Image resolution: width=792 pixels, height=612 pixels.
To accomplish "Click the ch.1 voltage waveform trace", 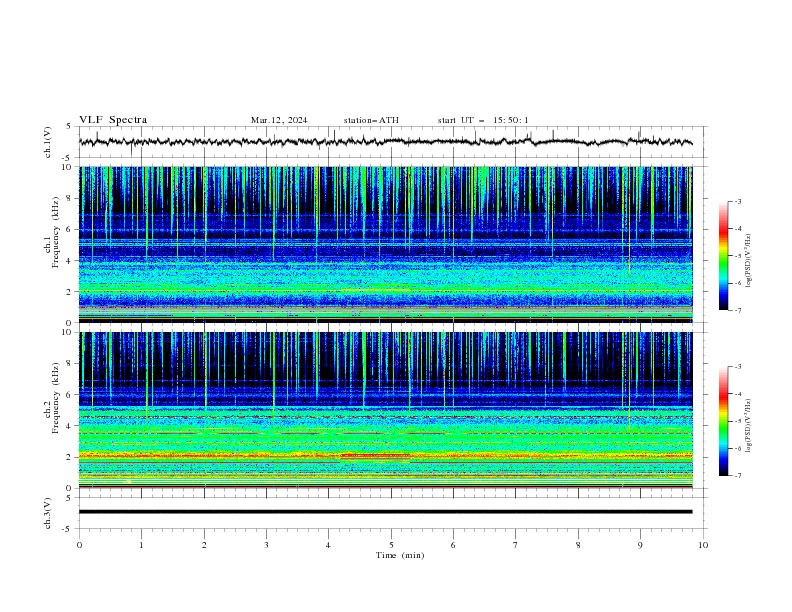I will (x=385, y=142).
